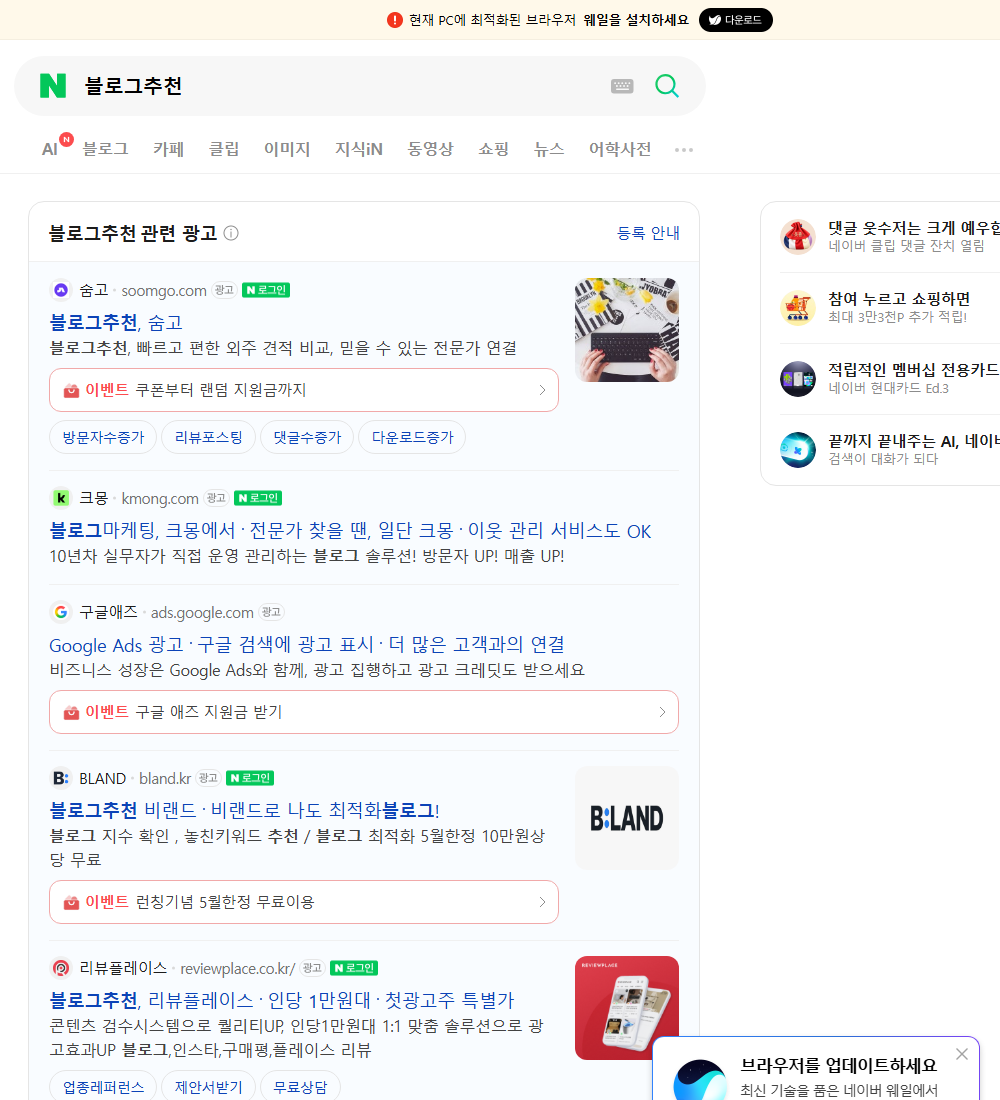Open the 숨고 keyboard photo thumbnail
Screen dimensions: 1000x1100
coord(627,330)
